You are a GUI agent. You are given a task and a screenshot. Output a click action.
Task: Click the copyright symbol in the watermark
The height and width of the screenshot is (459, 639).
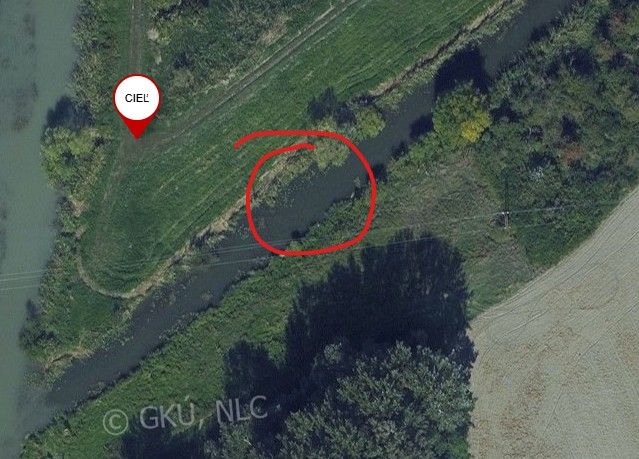pyautogui.click(x=115, y=422)
